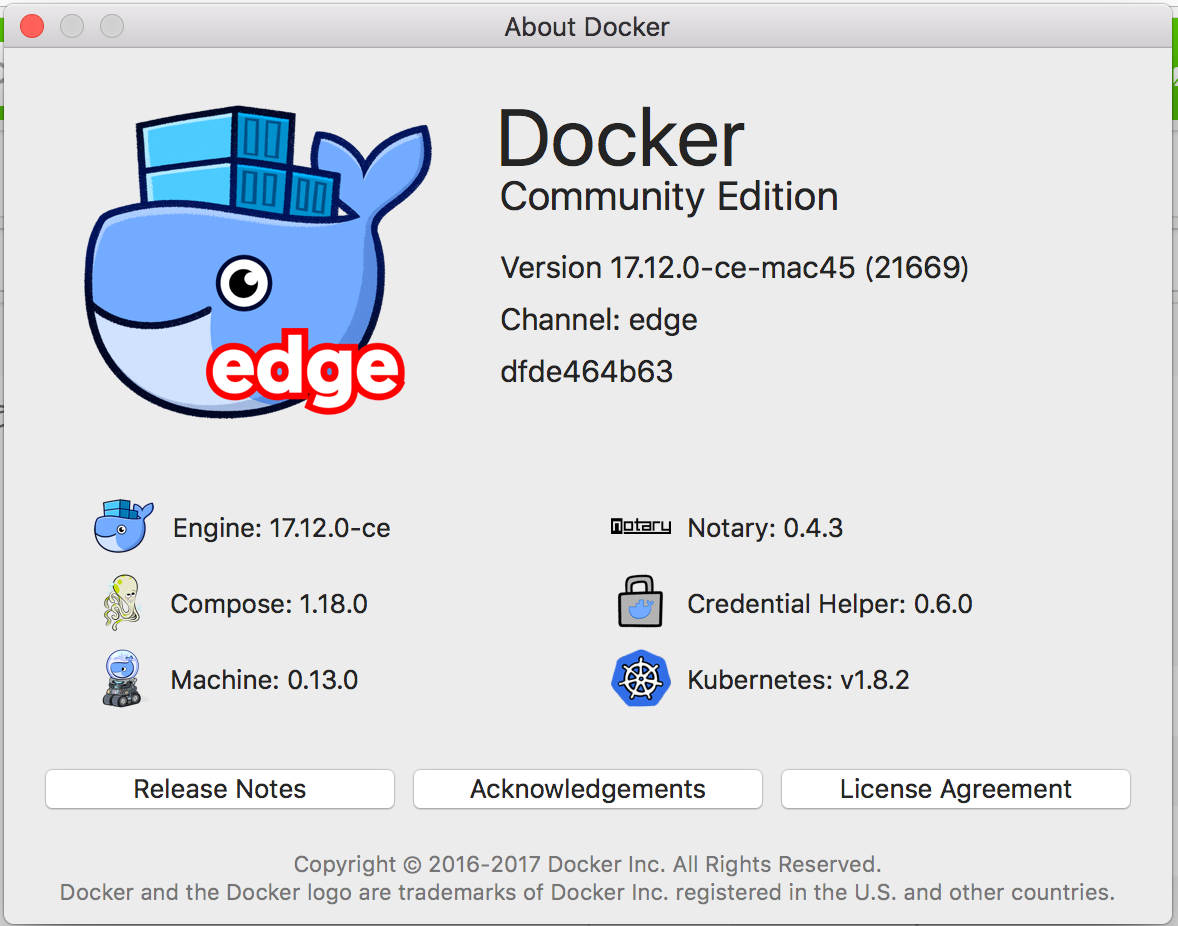
Task: Click the dfde464b63 commit hash
Action: (x=586, y=372)
